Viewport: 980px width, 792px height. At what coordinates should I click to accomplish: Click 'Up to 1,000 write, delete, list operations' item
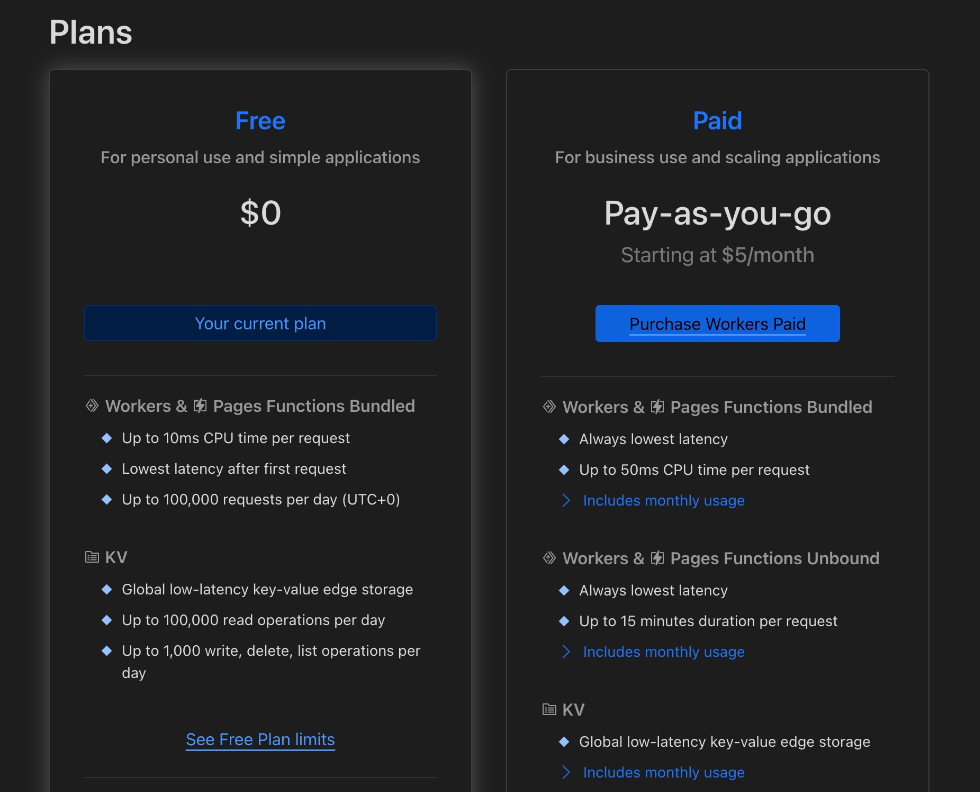pyautogui.click(x=271, y=662)
